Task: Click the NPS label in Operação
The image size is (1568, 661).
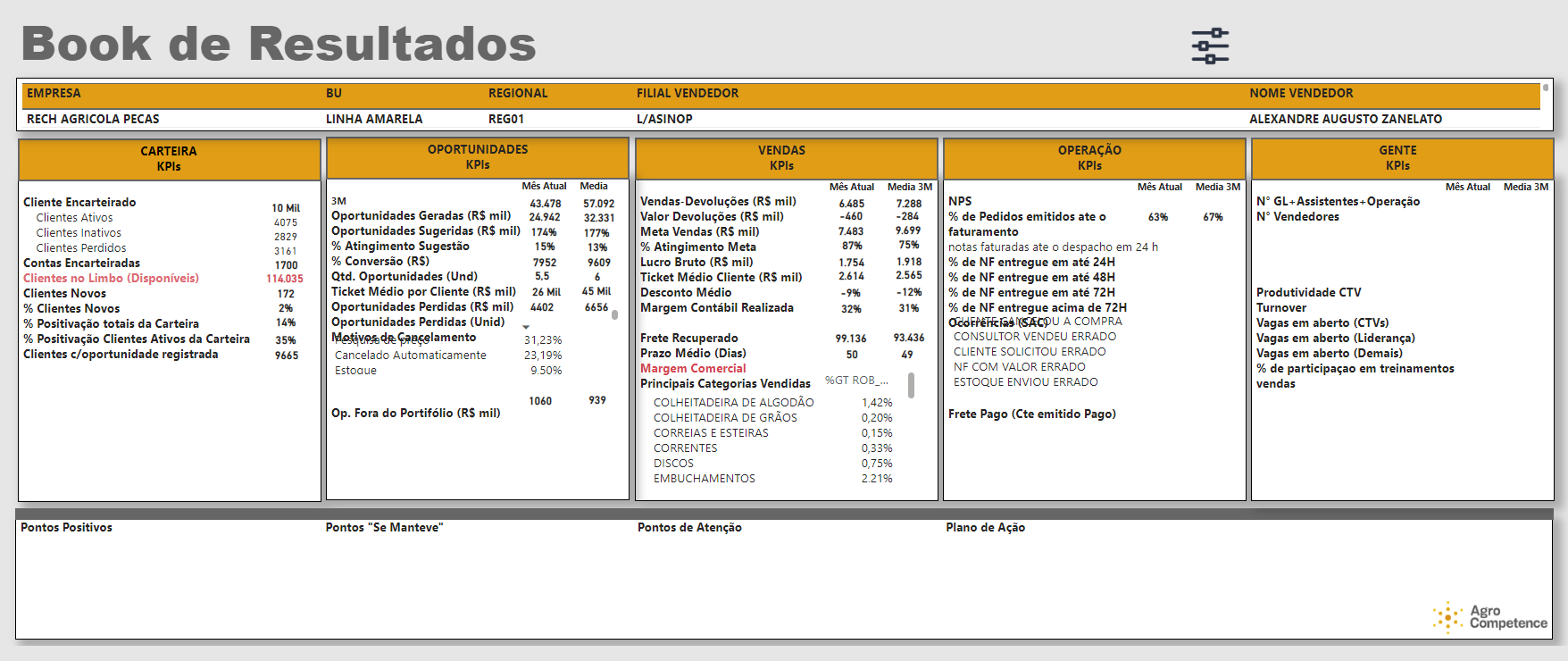Action: pos(960,202)
